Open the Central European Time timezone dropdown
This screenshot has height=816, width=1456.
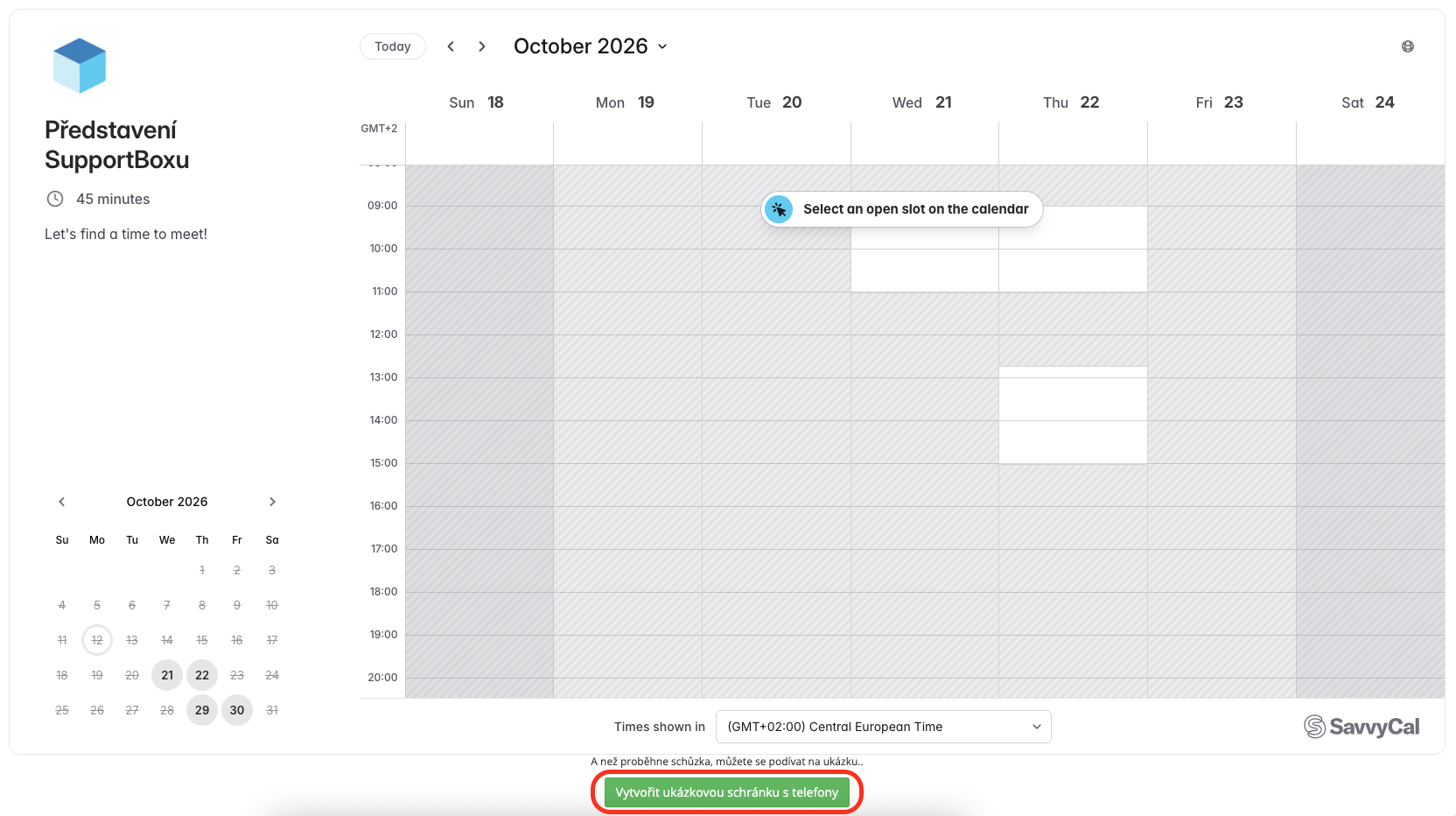coord(884,727)
